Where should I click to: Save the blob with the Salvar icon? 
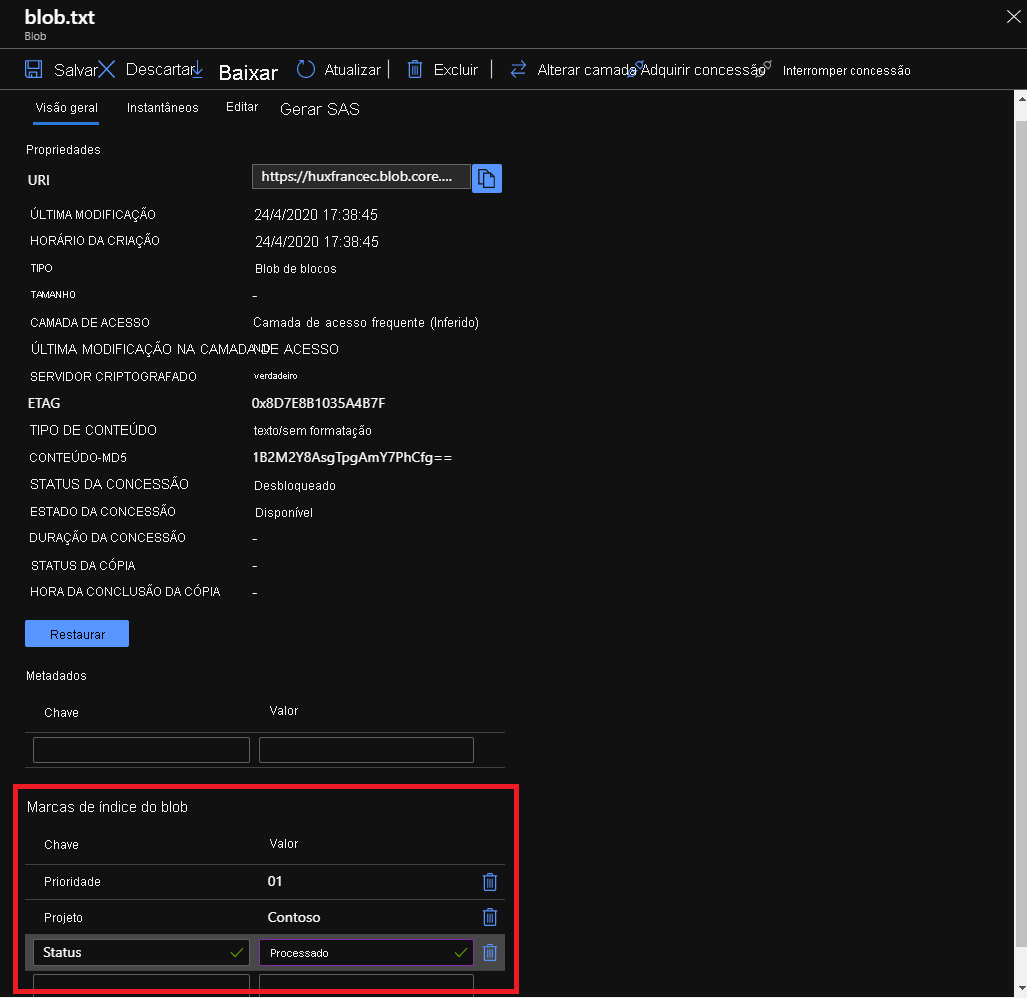click(x=33, y=69)
